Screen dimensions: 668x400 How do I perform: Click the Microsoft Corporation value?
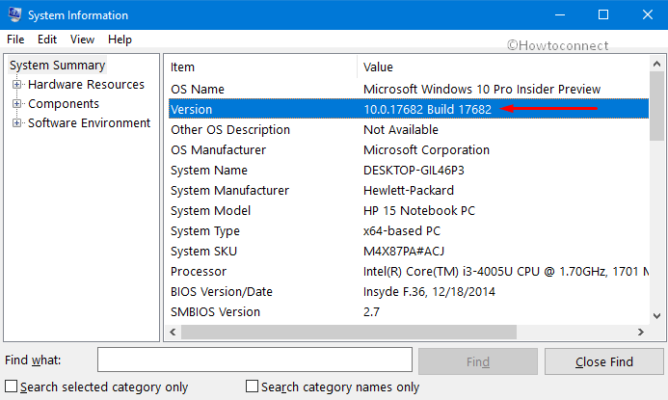click(x=426, y=150)
